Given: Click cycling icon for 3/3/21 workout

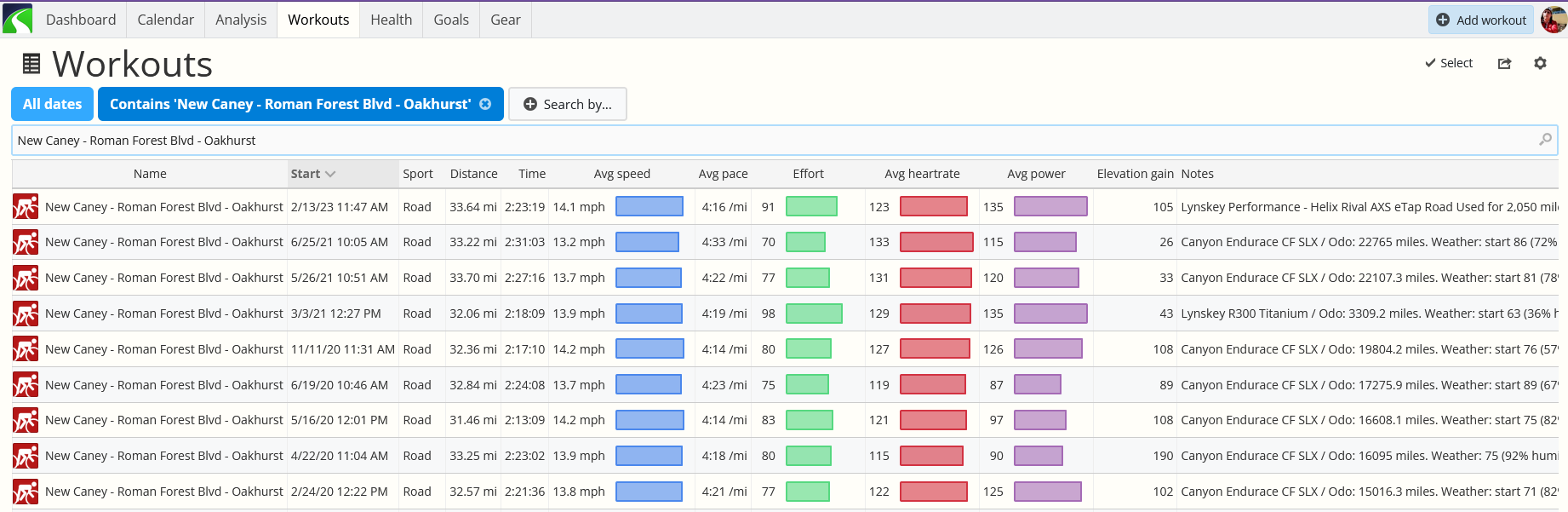Looking at the screenshot, I should point(26,314).
